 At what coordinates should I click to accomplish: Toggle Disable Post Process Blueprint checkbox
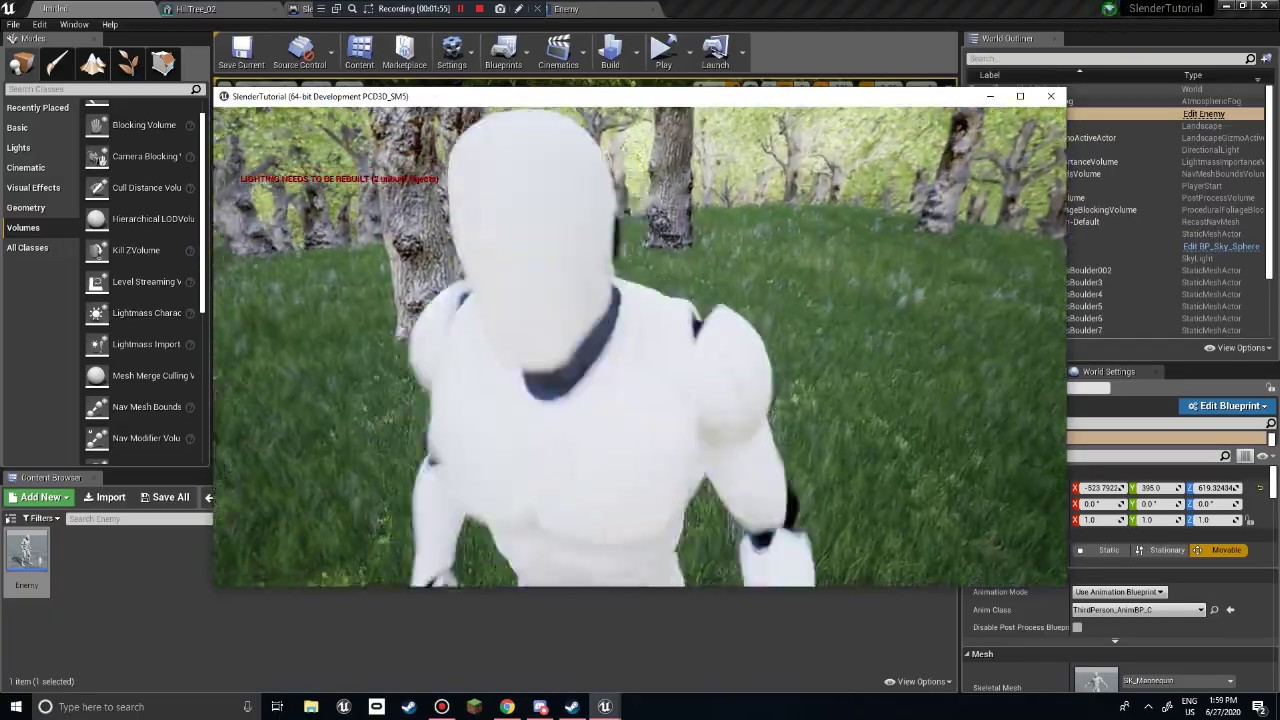click(1077, 628)
